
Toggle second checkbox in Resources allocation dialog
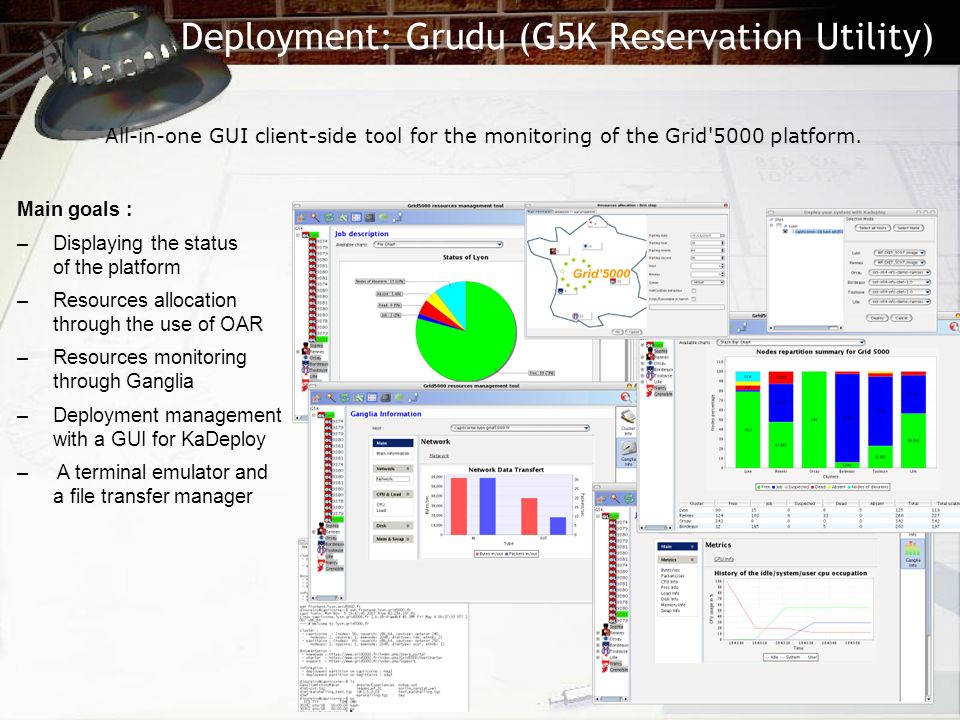[x=694, y=299]
